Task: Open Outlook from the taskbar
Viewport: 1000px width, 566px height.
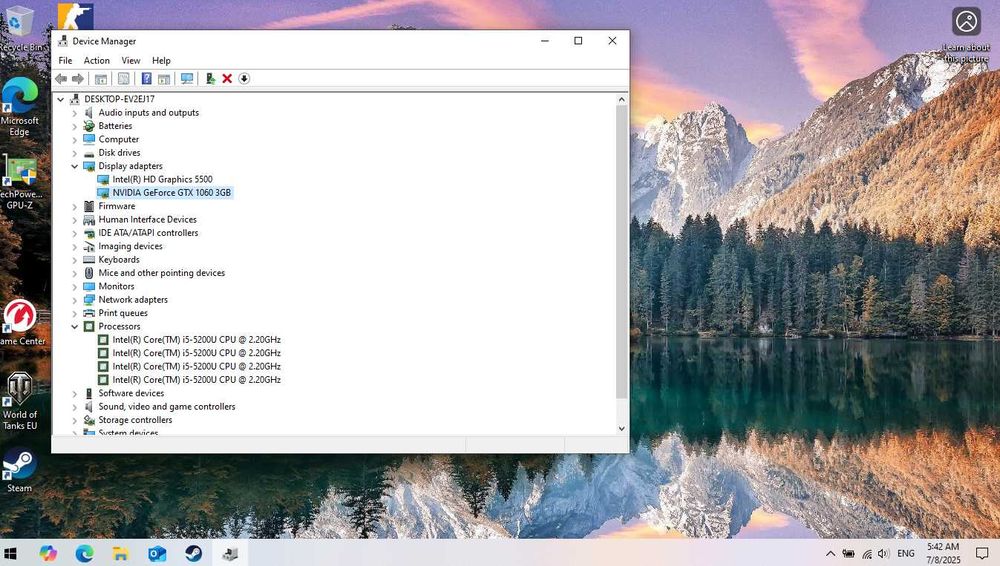Action: click(157, 553)
